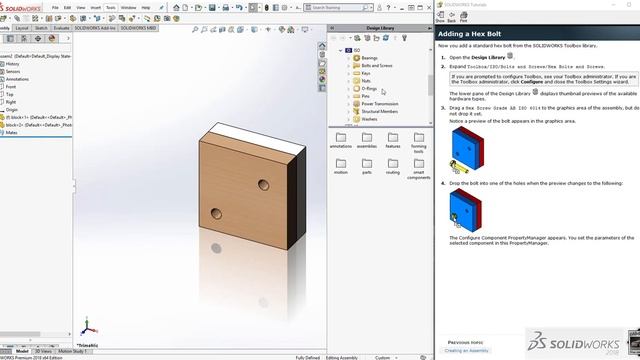Click the Design Library tree vertical scrollbar
The image size is (640, 360).
(x=430, y=86)
